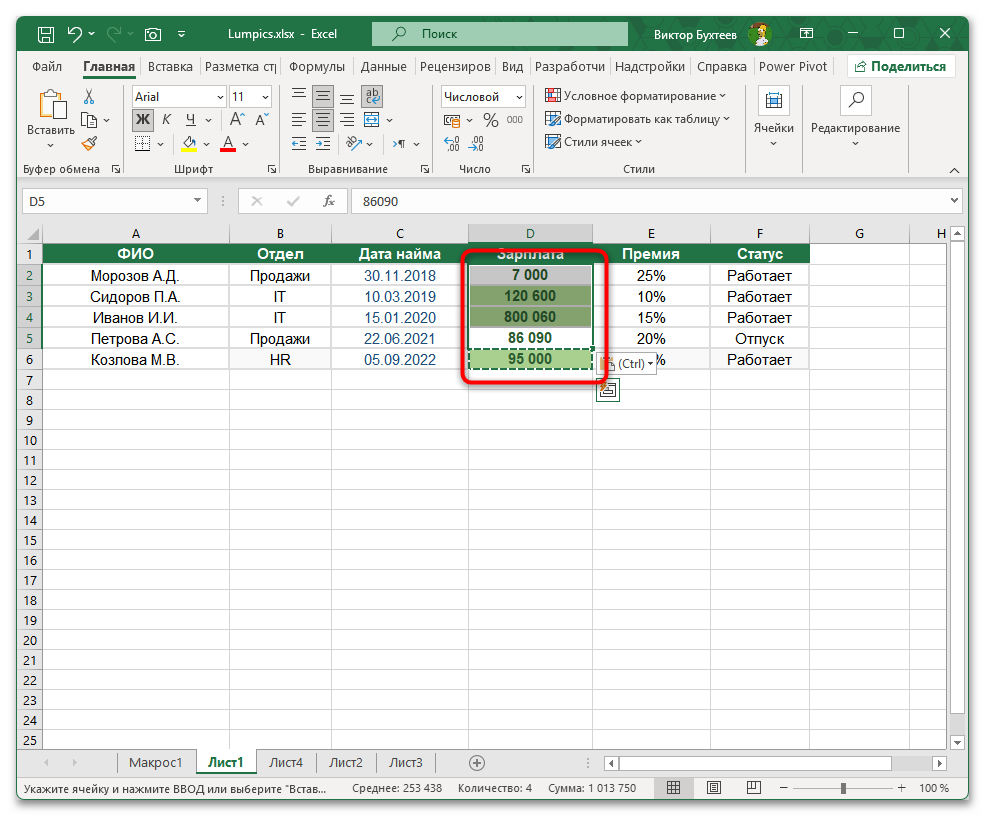Open the Числовой number format dropdown

[519, 97]
